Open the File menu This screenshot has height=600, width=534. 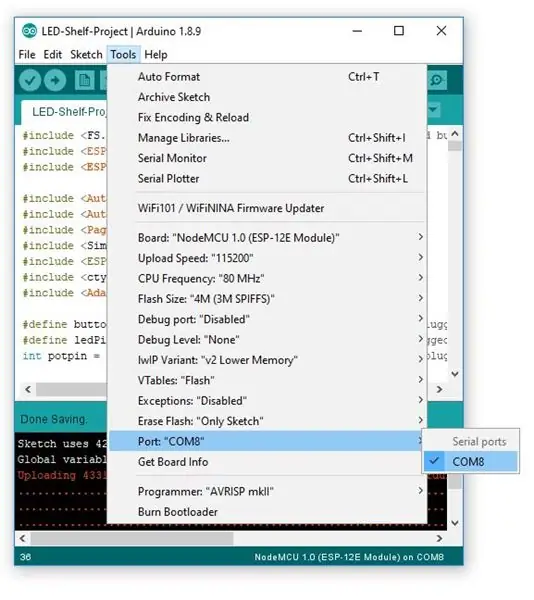pos(27,54)
